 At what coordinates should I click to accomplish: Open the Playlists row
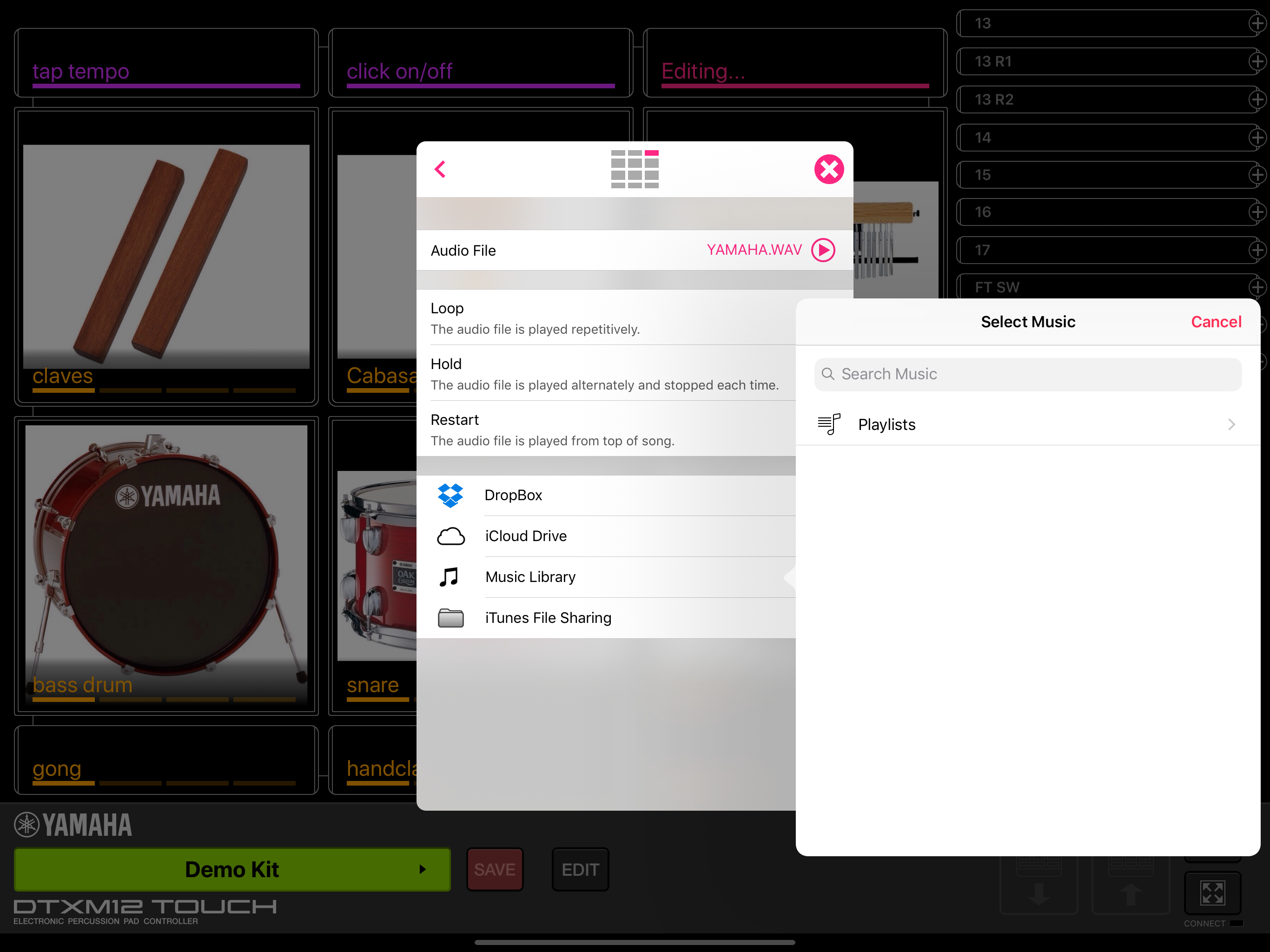click(x=1028, y=424)
